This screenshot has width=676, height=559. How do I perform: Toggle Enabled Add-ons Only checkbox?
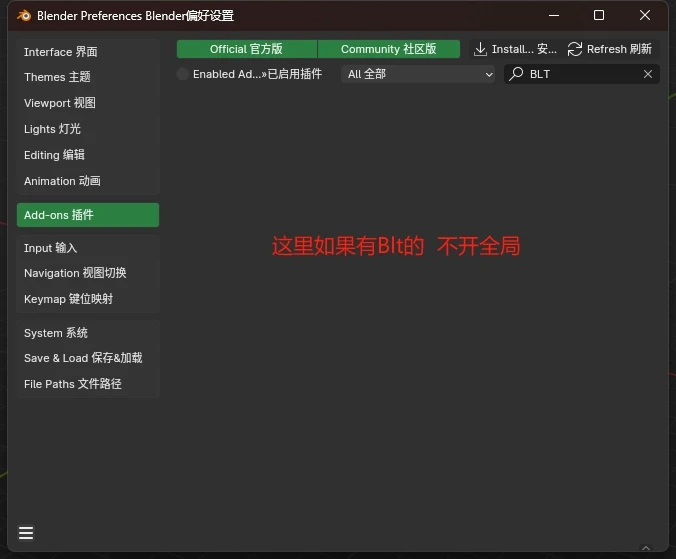point(183,74)
